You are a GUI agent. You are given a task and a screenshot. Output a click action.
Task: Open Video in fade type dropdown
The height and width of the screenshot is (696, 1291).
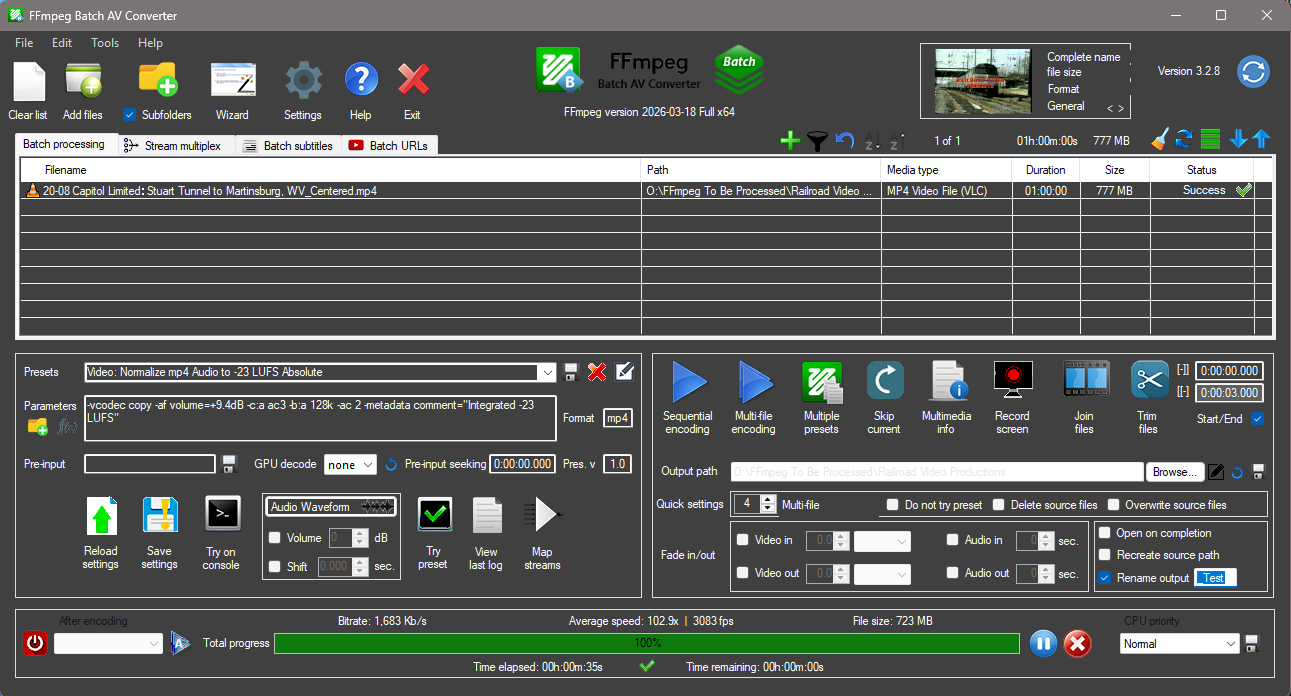coord(882,541)
